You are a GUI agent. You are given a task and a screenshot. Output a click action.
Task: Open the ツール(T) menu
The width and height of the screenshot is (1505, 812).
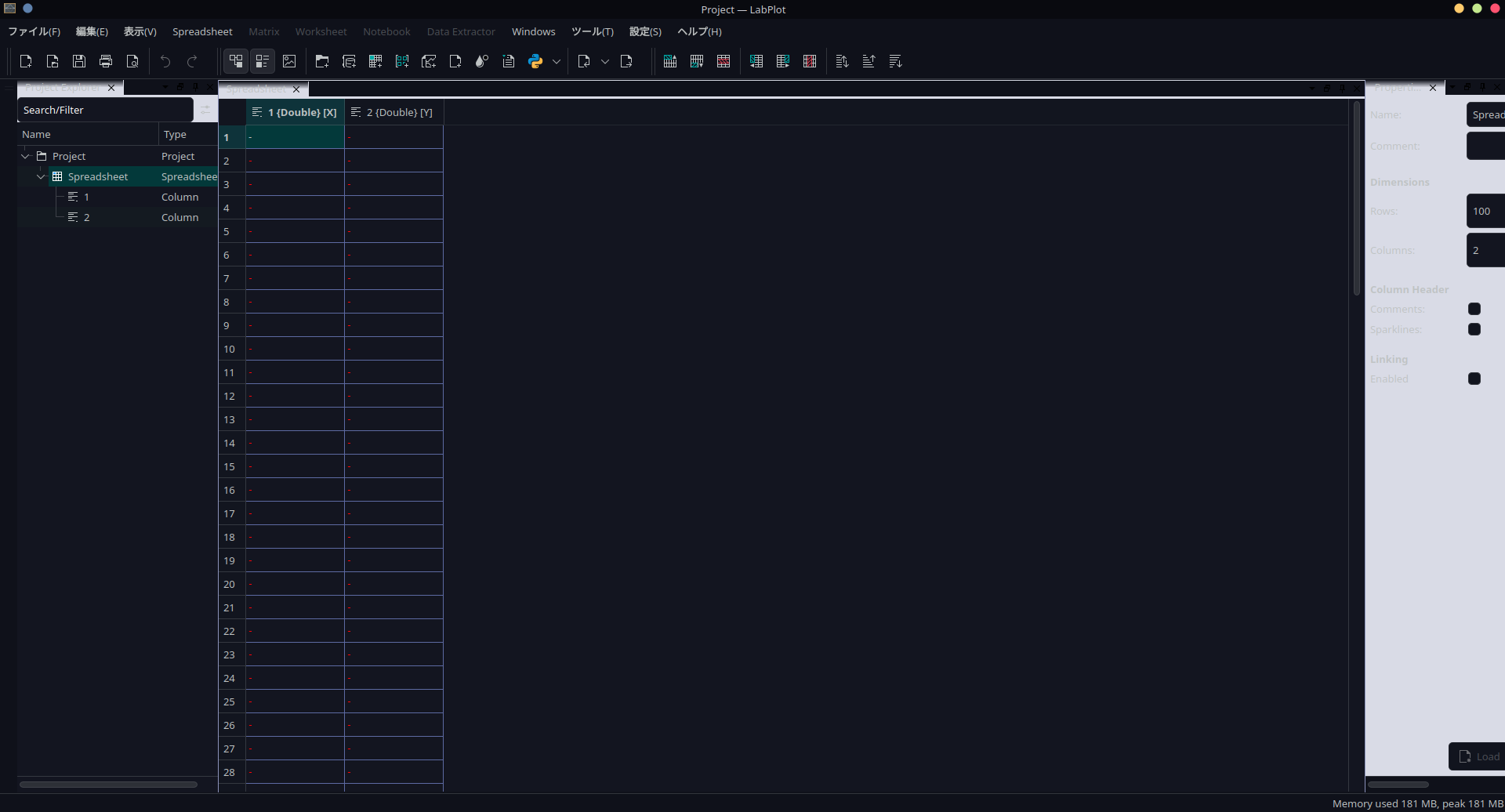point(592,31)
